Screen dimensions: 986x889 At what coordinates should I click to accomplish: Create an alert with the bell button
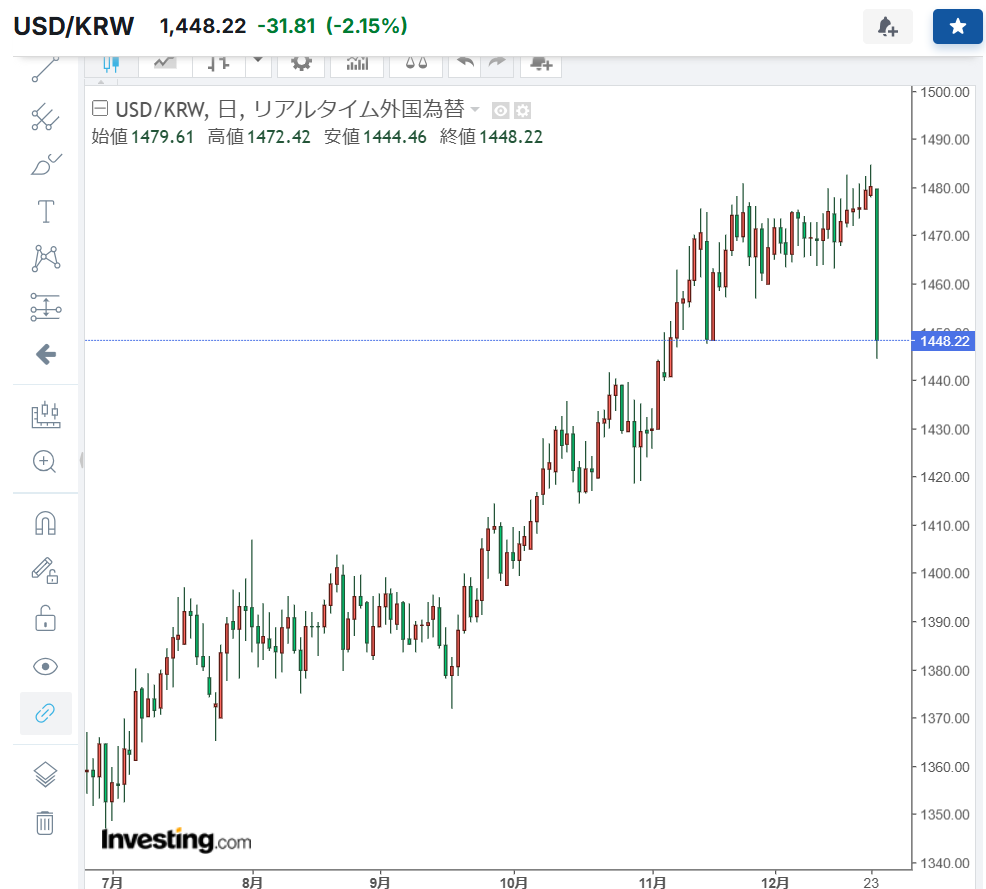[888, 27]
